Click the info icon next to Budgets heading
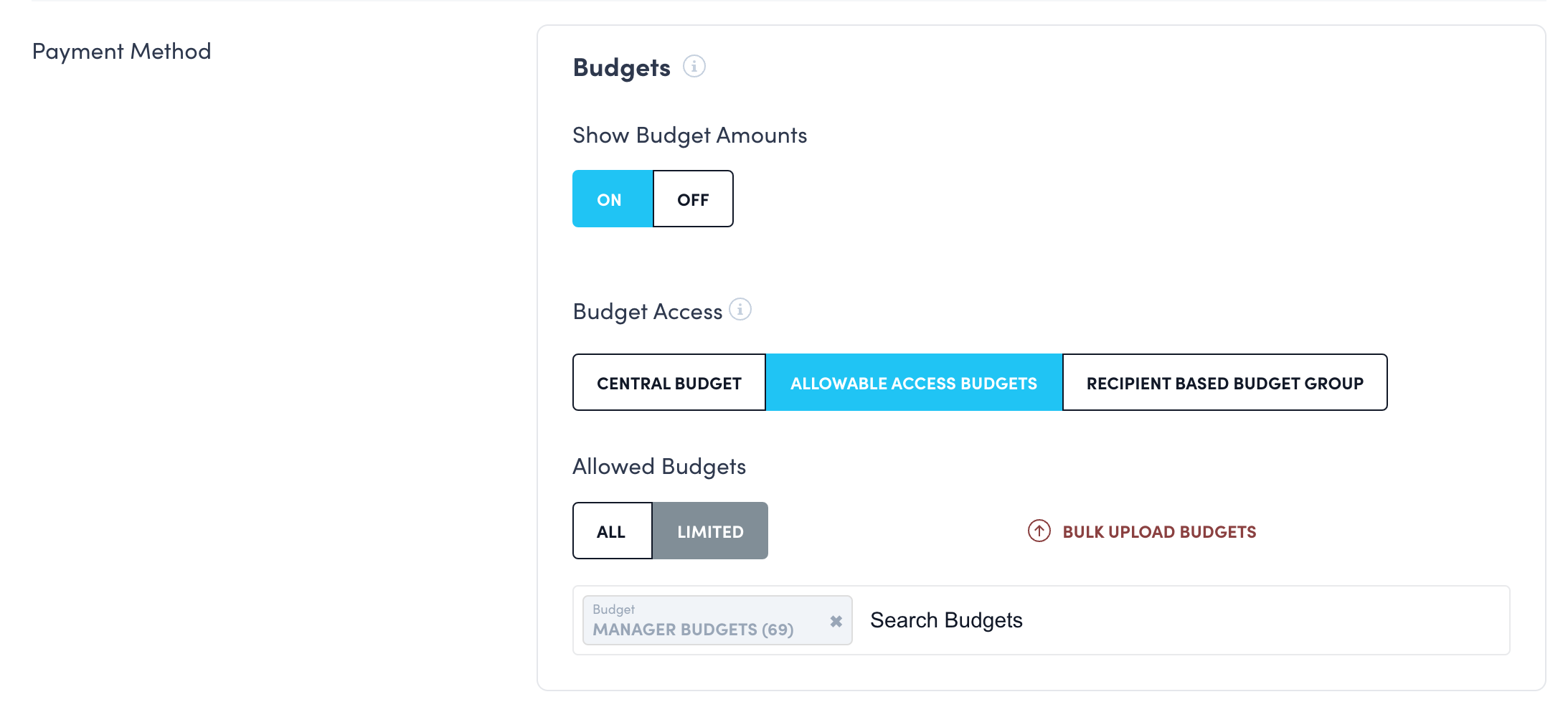The image size is (1568, 707). tap(694, 67)
